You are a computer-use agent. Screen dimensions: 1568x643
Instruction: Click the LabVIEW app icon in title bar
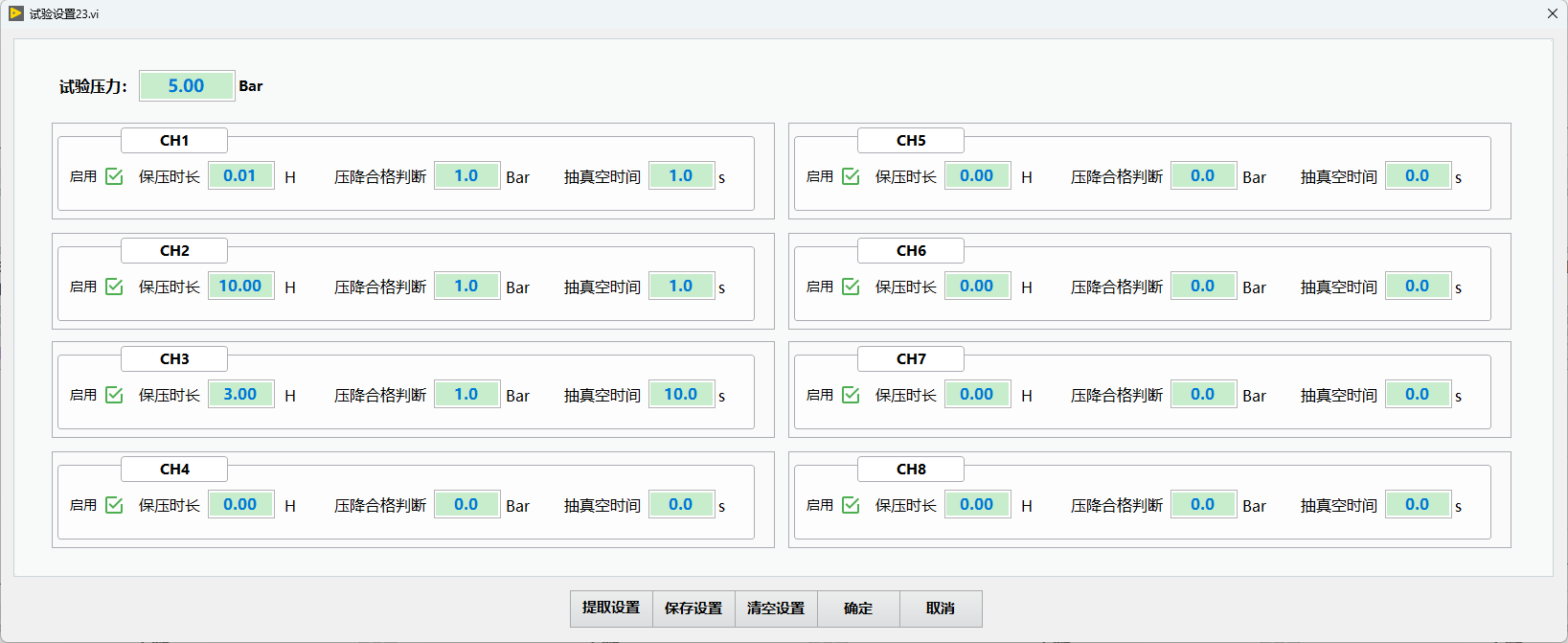(15, 13)
